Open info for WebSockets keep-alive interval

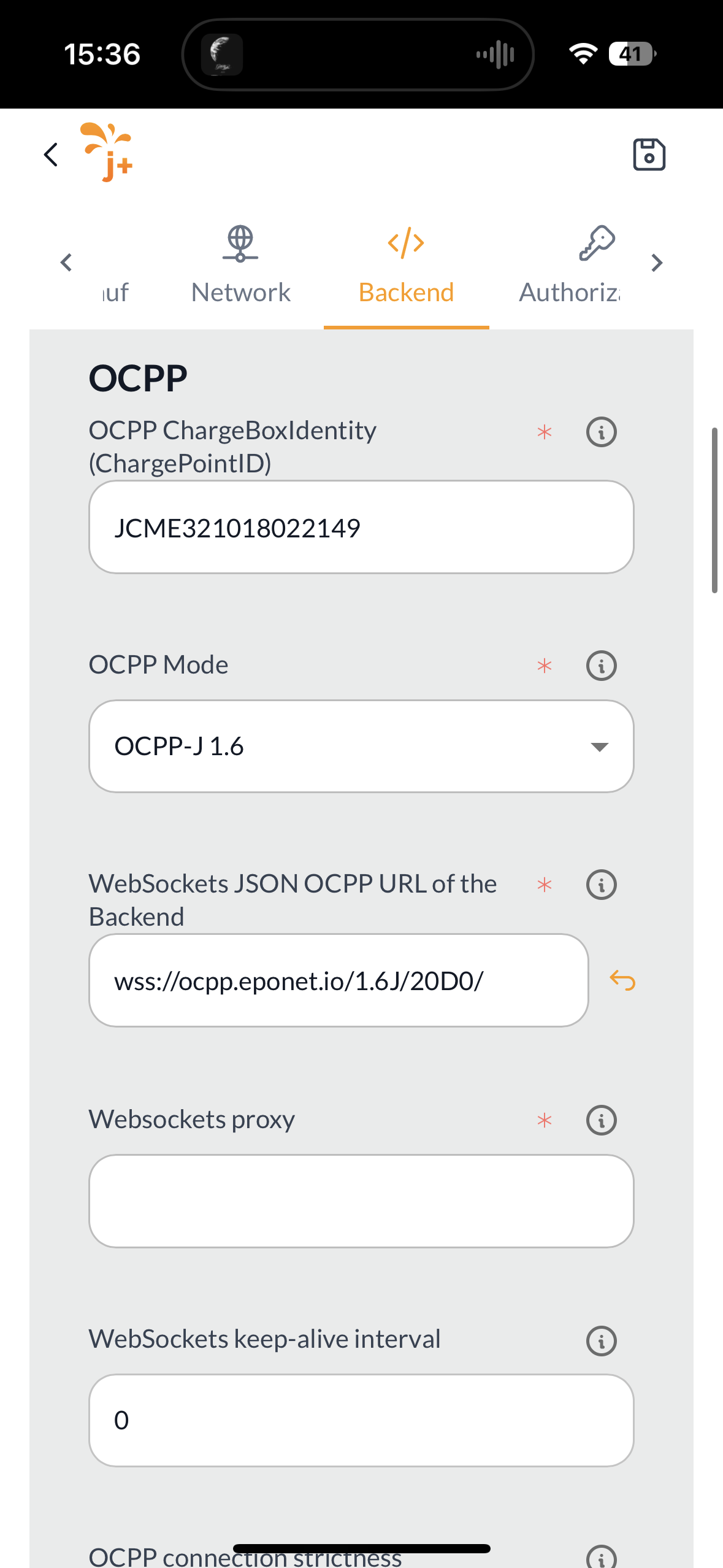[x=601, y=1340]
